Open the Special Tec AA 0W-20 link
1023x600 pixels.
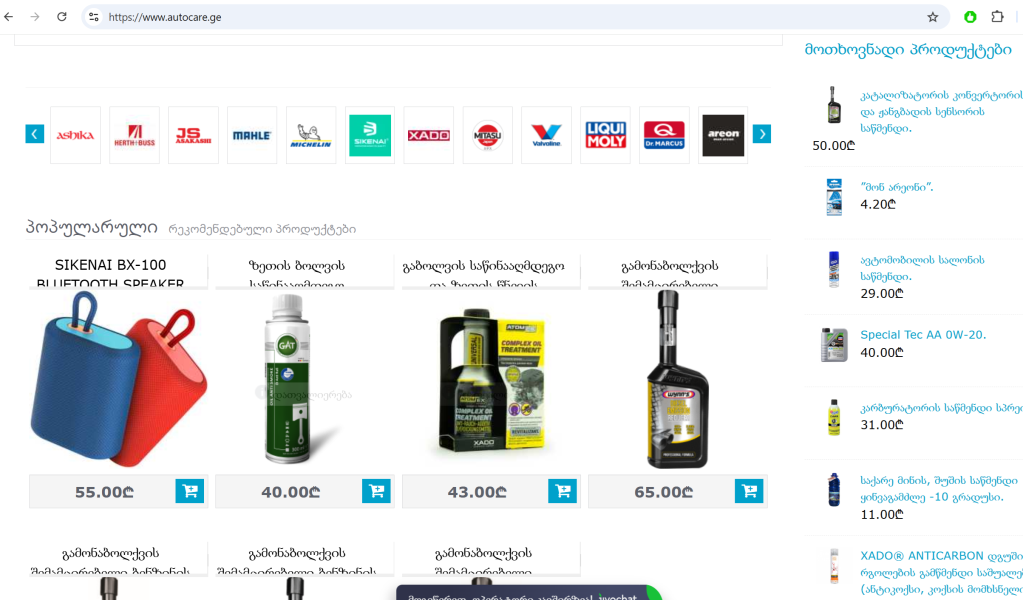click(923, 335)
